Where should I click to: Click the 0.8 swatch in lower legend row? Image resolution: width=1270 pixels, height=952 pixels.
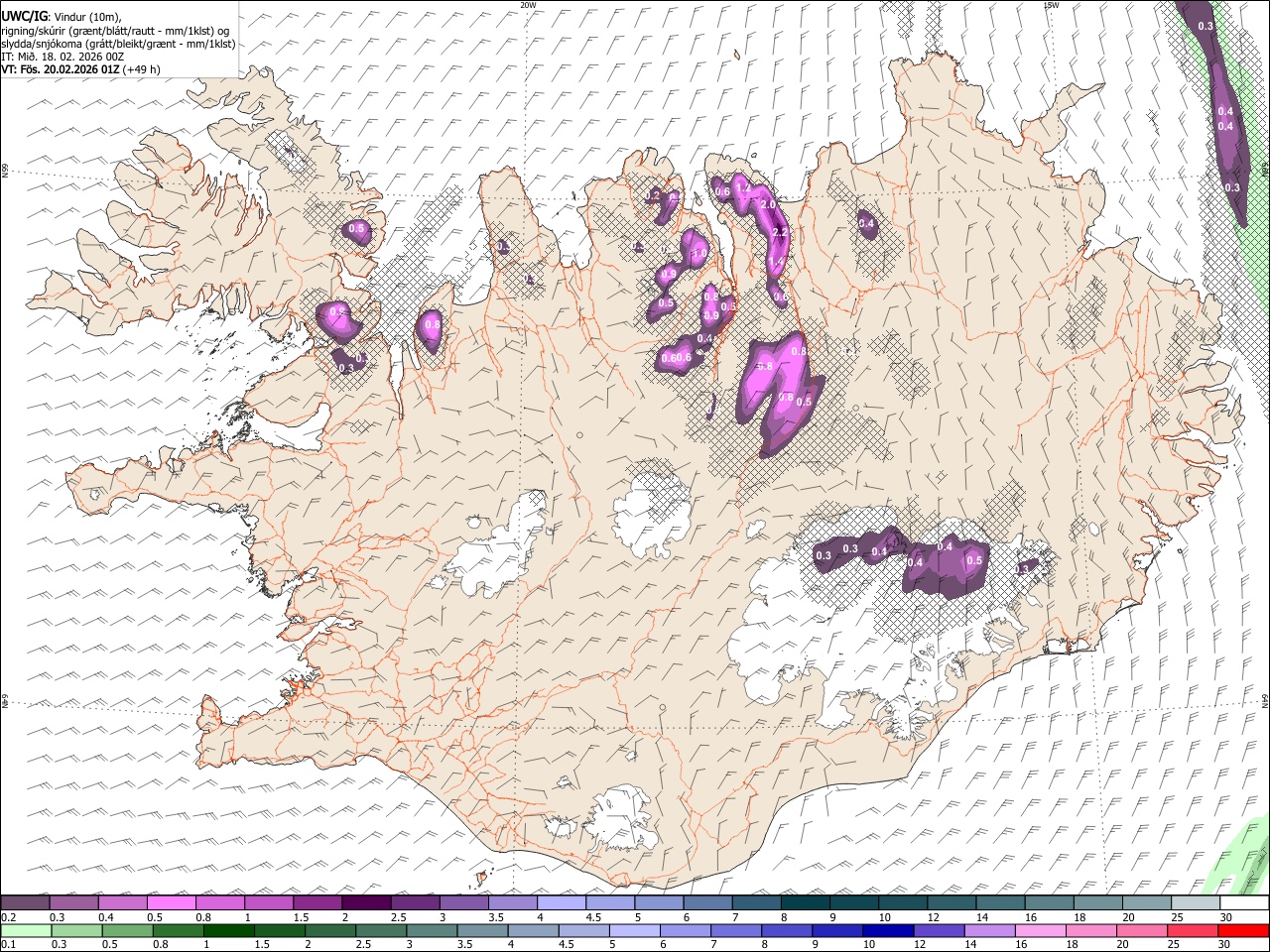(x=178, y=930)
